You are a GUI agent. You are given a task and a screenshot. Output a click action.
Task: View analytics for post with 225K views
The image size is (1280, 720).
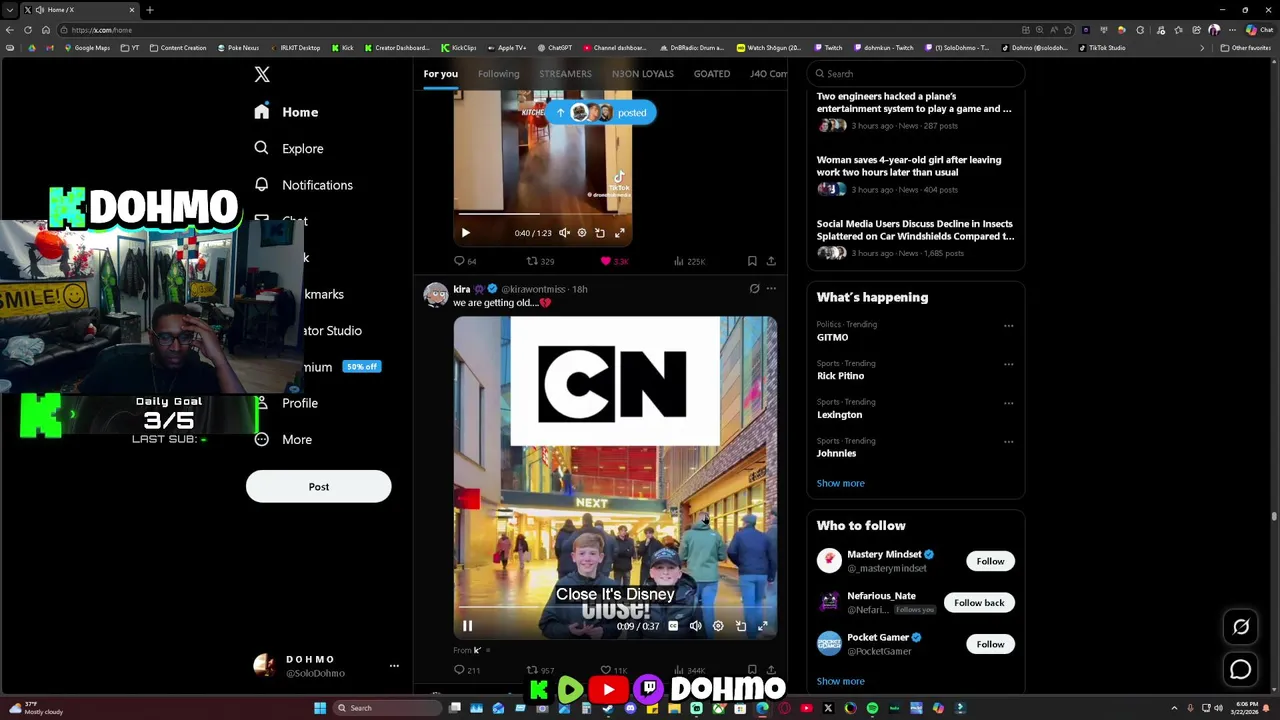(689, 261)
